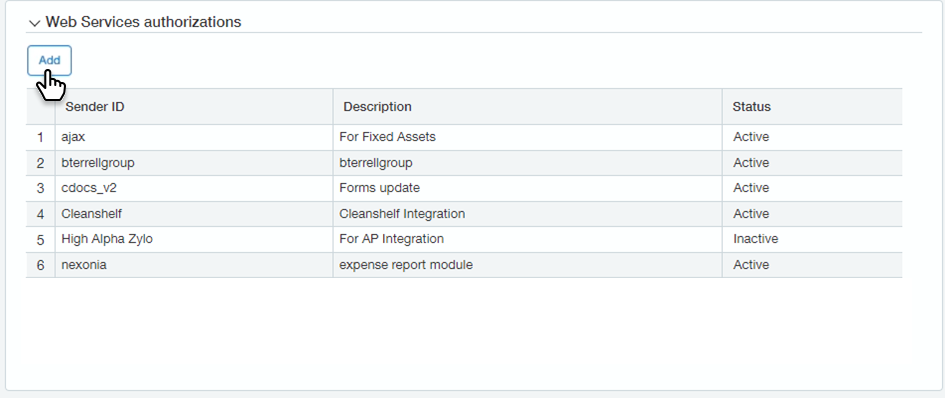Sort by the Description column header
Screen dimensions: 945x398
pos(377,107)
